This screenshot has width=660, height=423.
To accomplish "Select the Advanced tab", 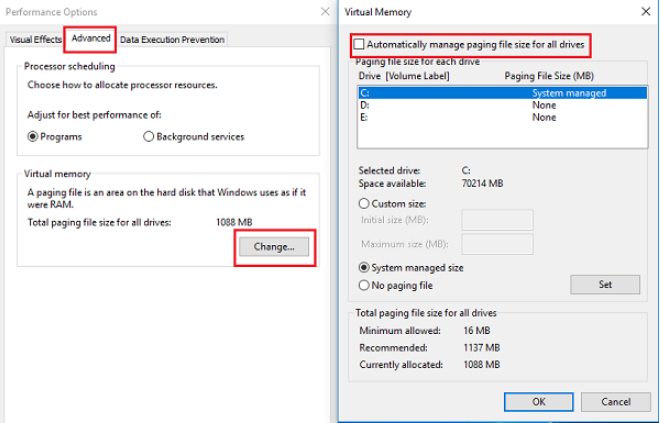I will tap(91, 38).
